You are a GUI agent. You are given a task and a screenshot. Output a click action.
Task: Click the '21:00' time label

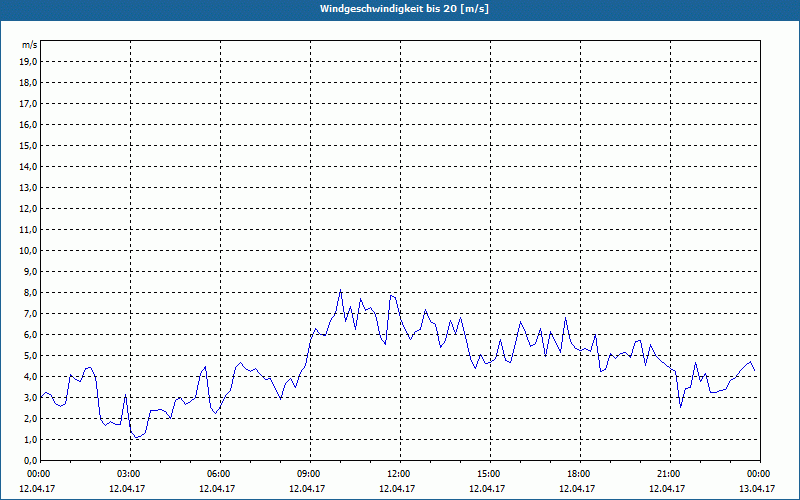(x=670, y=474)
